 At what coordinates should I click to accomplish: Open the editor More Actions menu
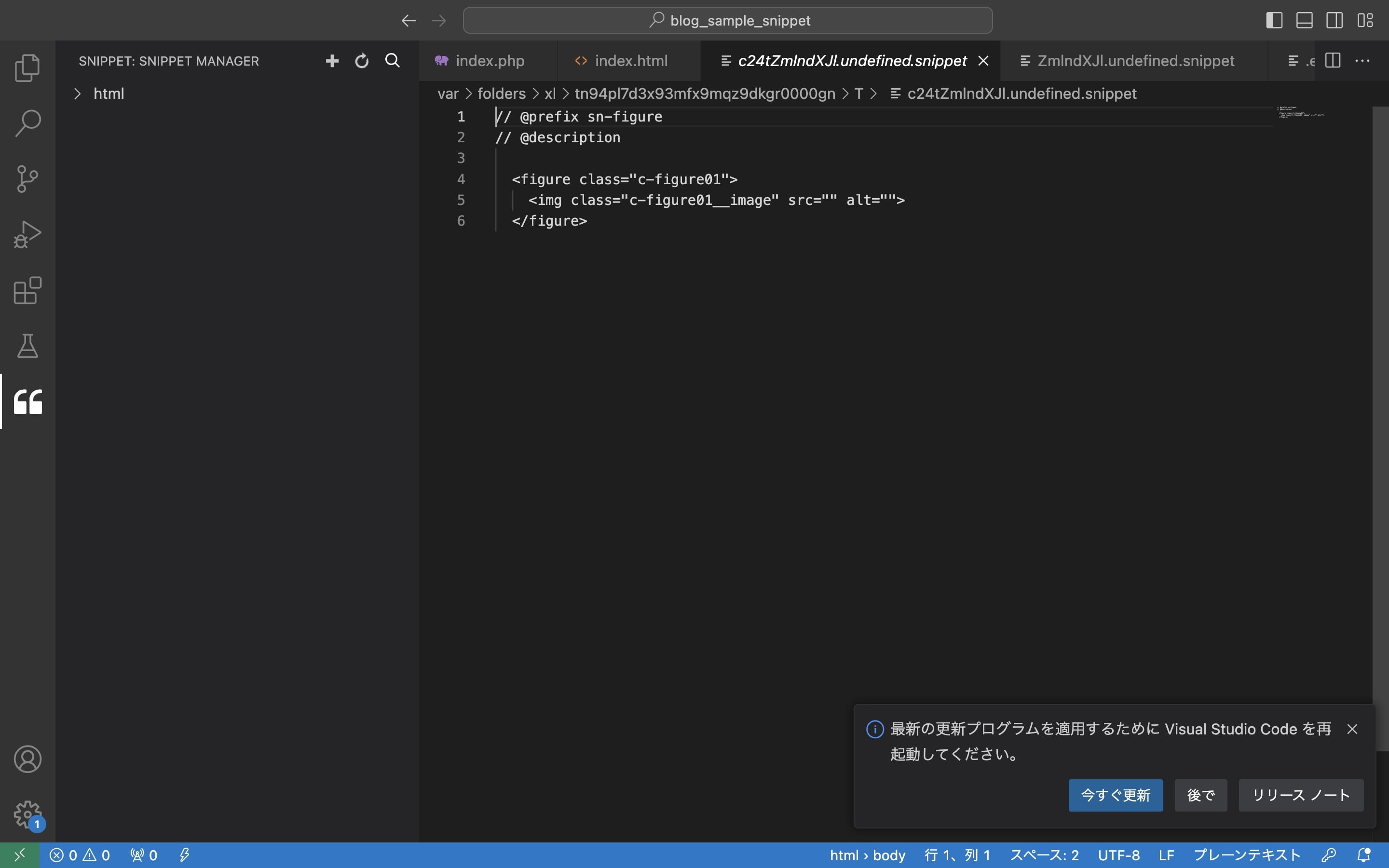(x=1362, y=61)
